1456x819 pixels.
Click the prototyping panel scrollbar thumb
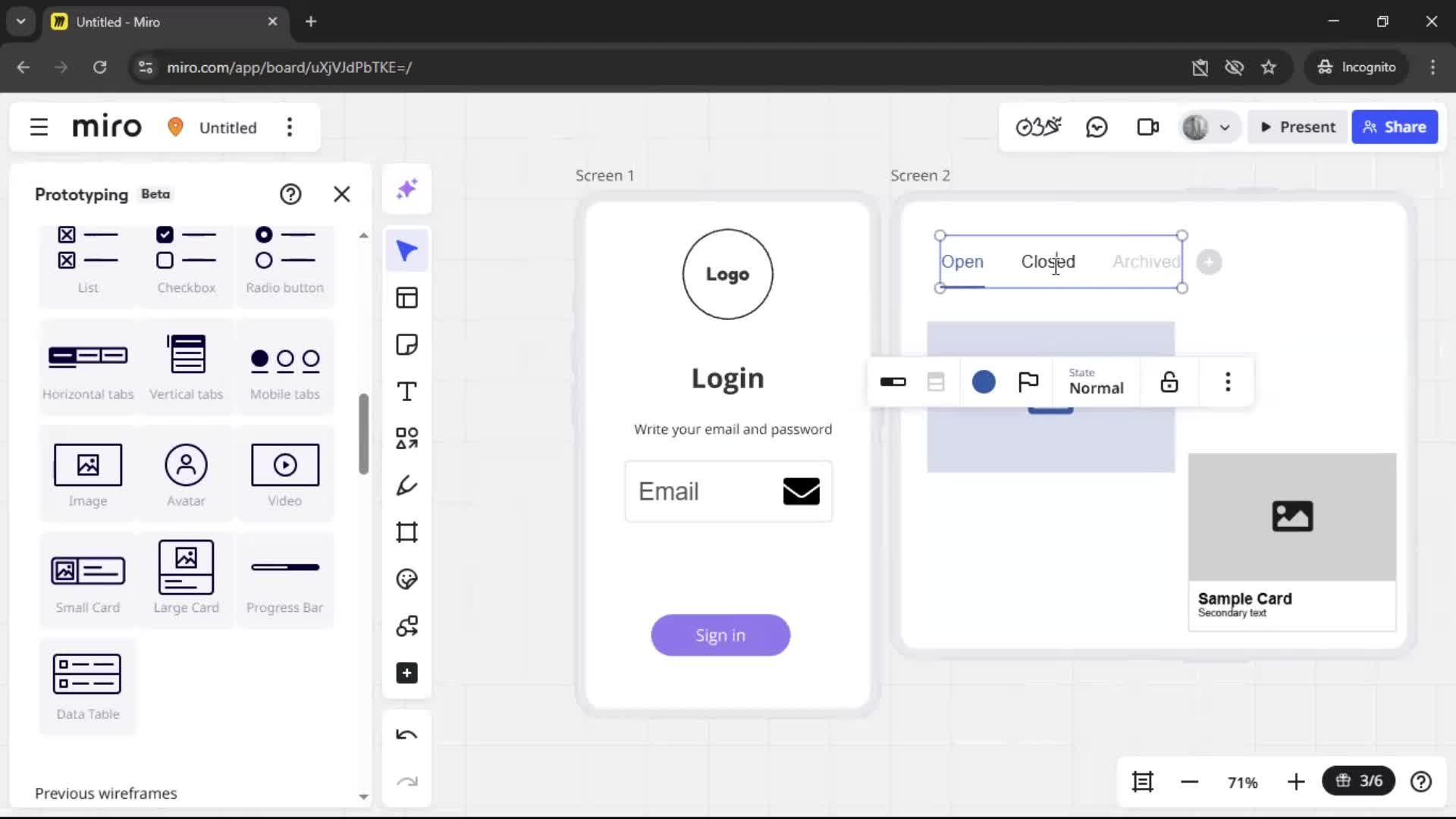click(x=364, y=434)
